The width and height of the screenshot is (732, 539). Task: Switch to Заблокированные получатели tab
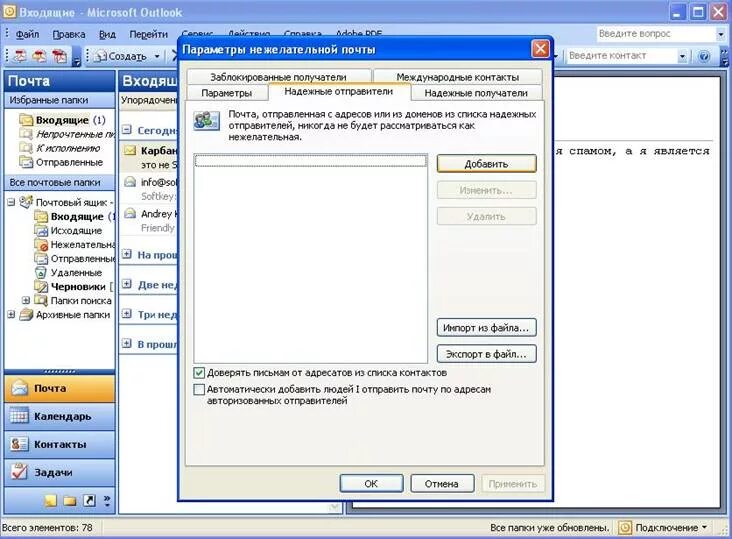pyautogui.click(x=278, y=77)
